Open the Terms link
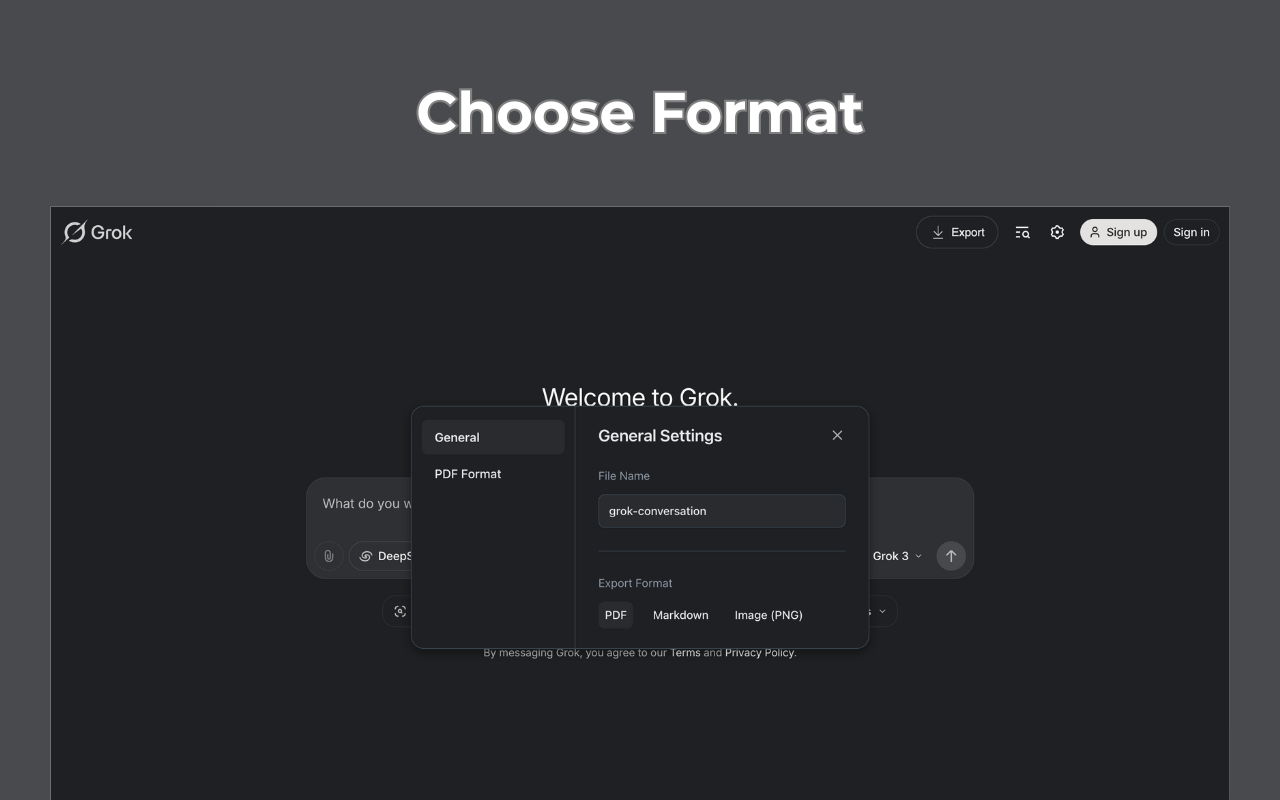Viewport: 1280px width, 800px height. [685, 652]
